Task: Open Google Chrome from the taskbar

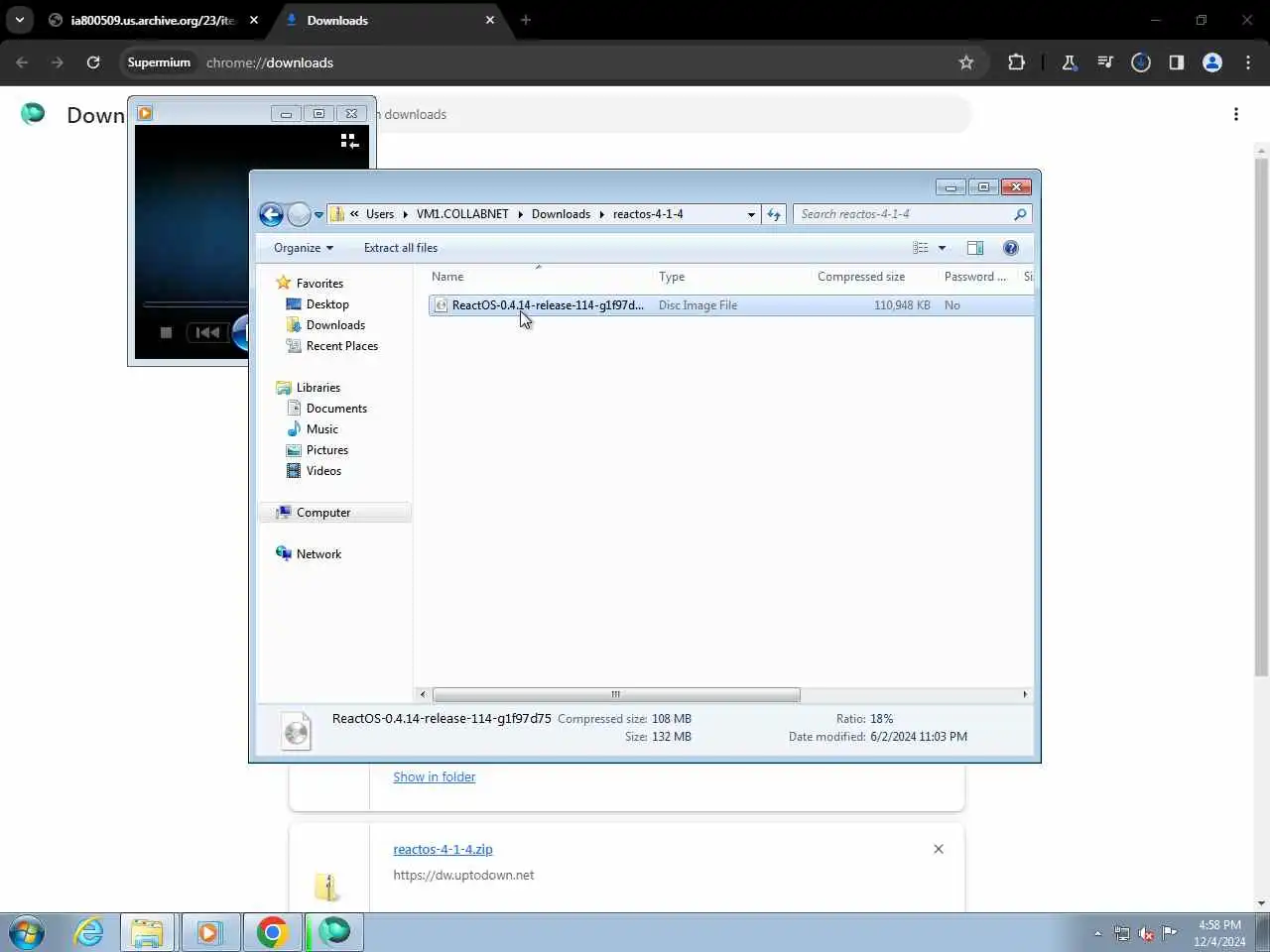Action: tap(272, 932)
